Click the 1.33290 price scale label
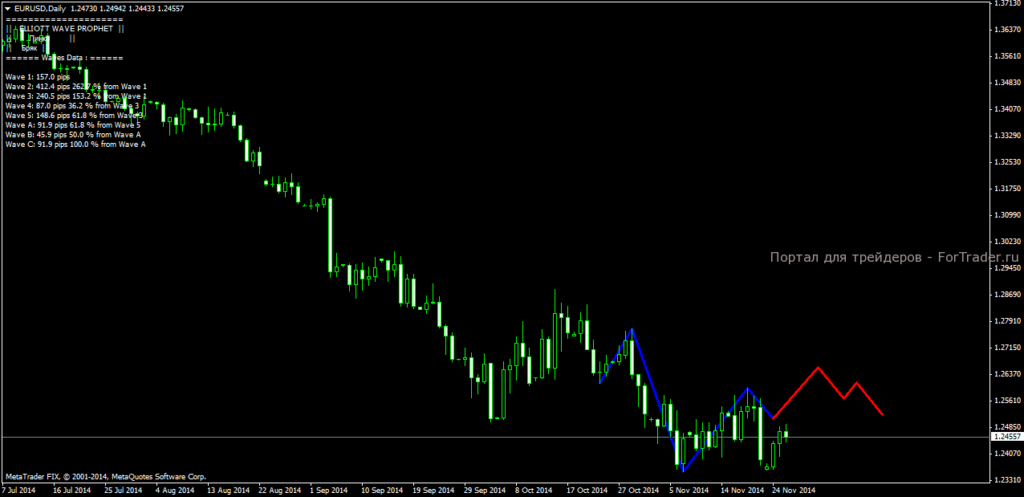Screen dimensions: 1024x497 (1006, 136)
